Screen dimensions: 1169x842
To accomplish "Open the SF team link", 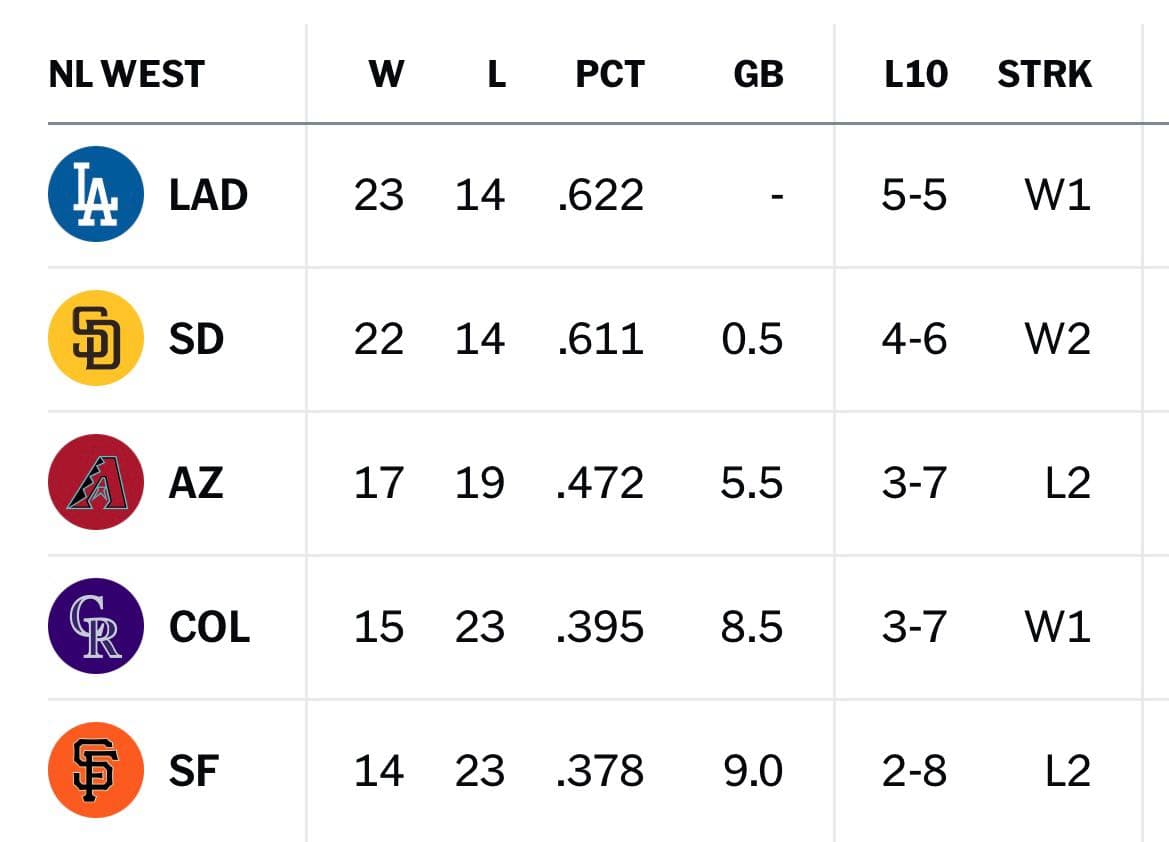I will tap(193, 771).
